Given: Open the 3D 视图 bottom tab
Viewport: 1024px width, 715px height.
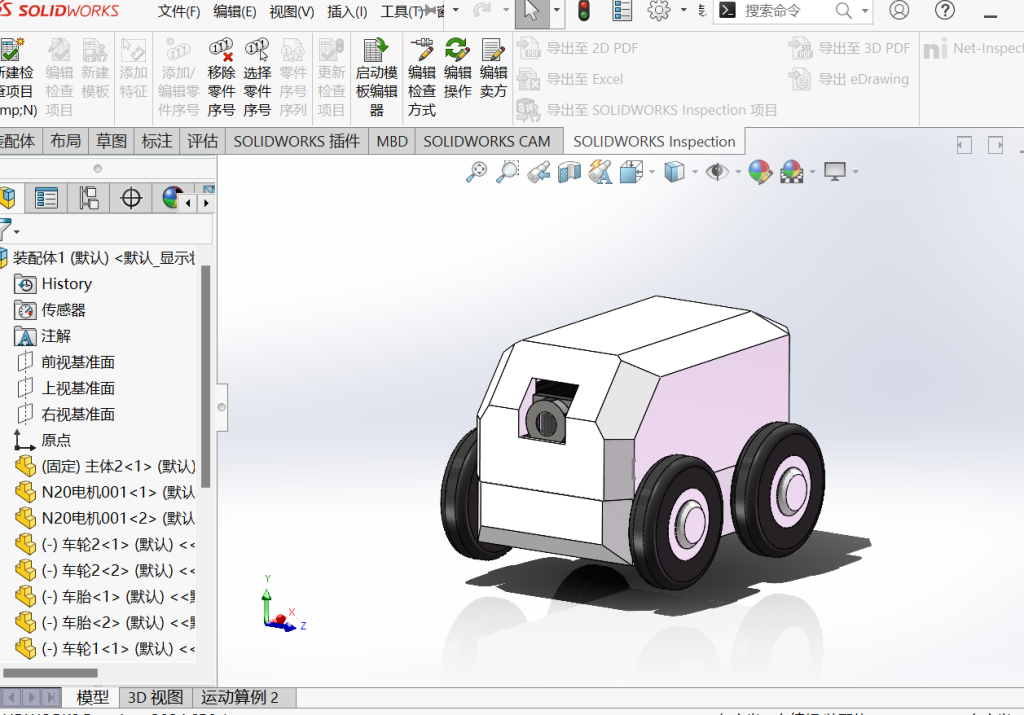Looking at the screenshot, I should [x=155, y=697].
